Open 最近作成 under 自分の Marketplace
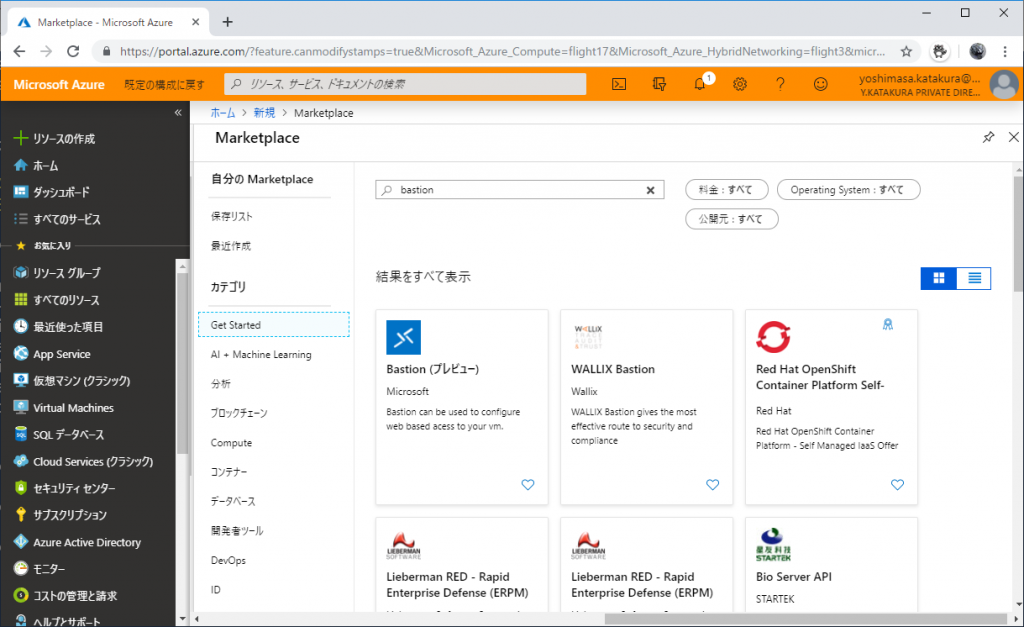 coord(231,246)
